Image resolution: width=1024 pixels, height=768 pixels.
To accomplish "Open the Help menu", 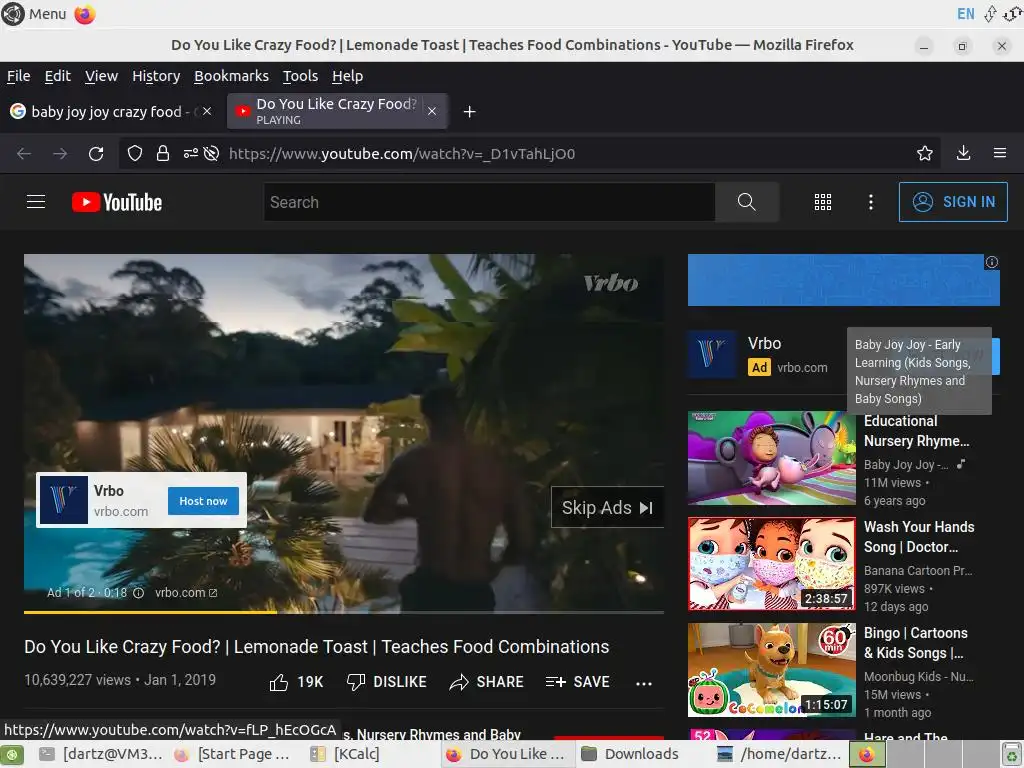I will [x=347, y=76].
